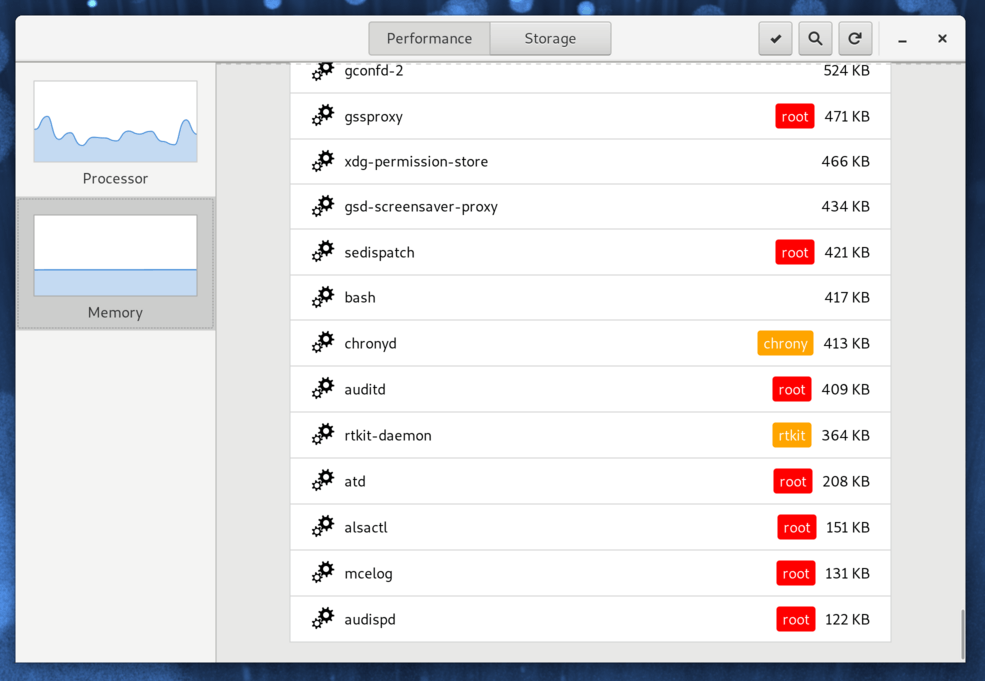Image resolution: width=985 pixels, height=681 pixels.
Task: Click the gear icon for sedispatch
Action: click(x=323, y=252)
